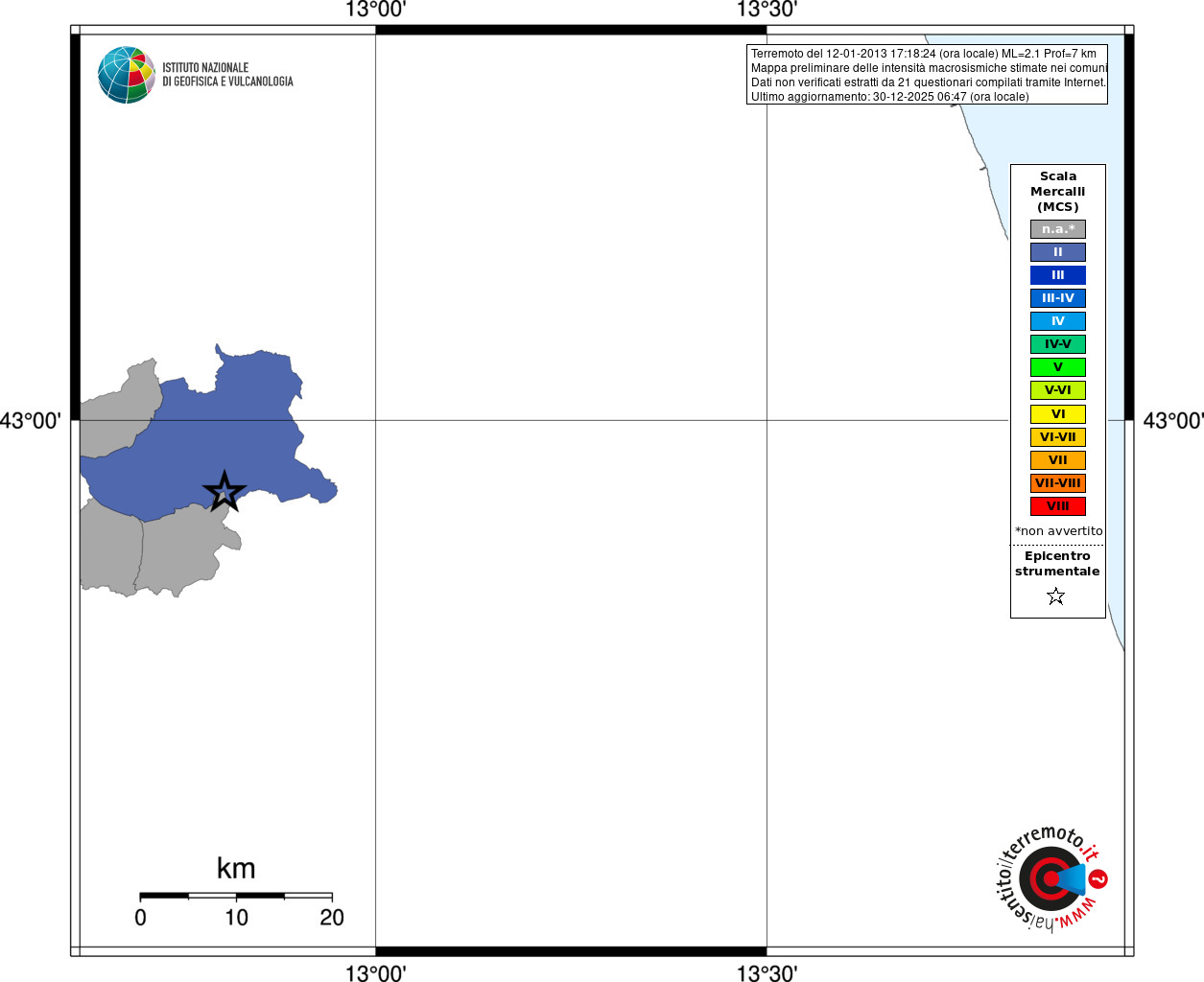Image resolution: width=1204 pixels, height=982 pixels.
Task: Click the km scale bar label
Action: click(x=236, y=868)
